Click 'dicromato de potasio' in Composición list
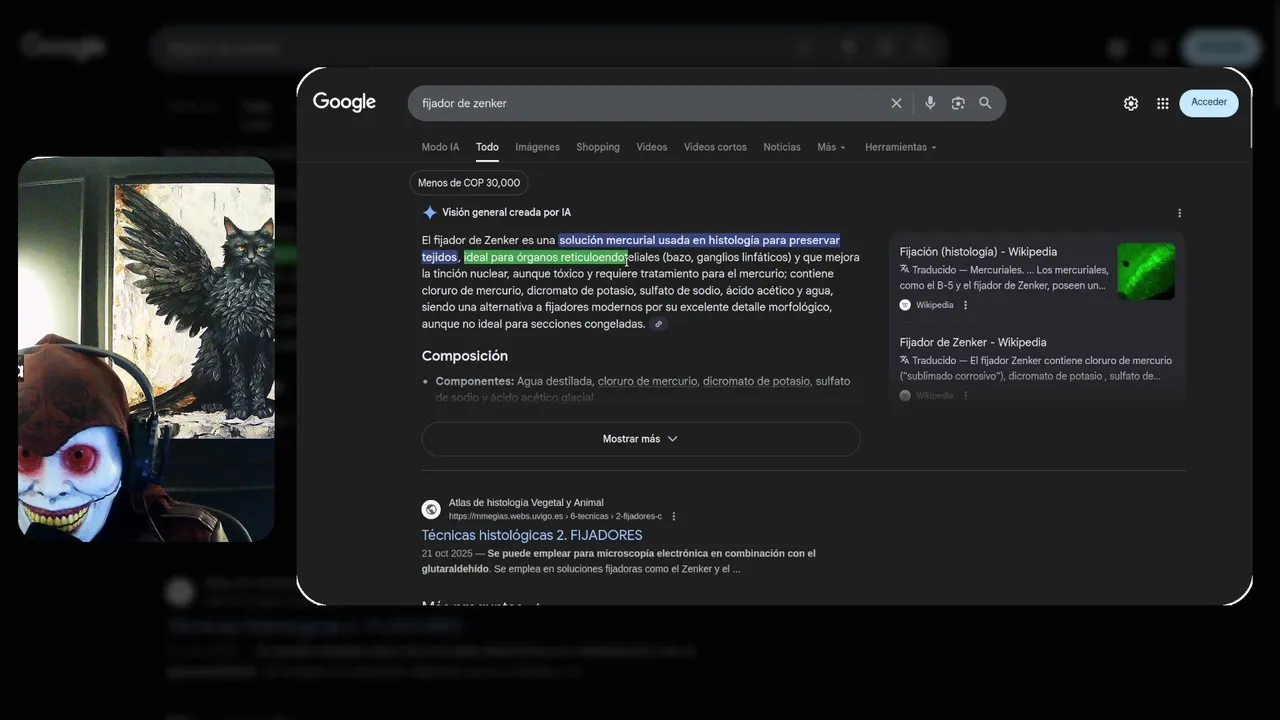Viewport: 1280px width, 720px height. pos(756,381)
